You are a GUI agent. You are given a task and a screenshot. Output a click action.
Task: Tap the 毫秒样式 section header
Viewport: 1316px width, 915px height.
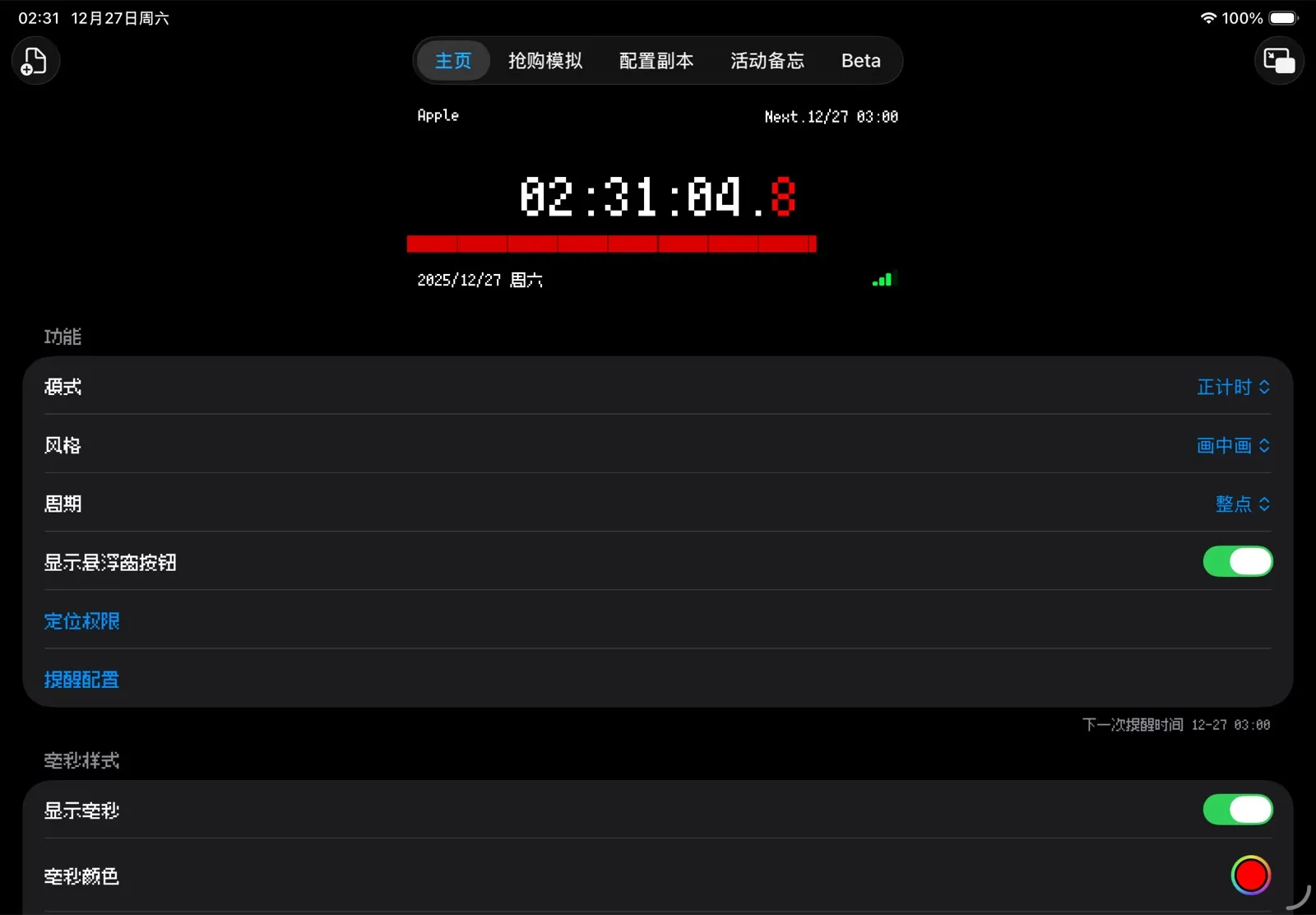point(81,760)
